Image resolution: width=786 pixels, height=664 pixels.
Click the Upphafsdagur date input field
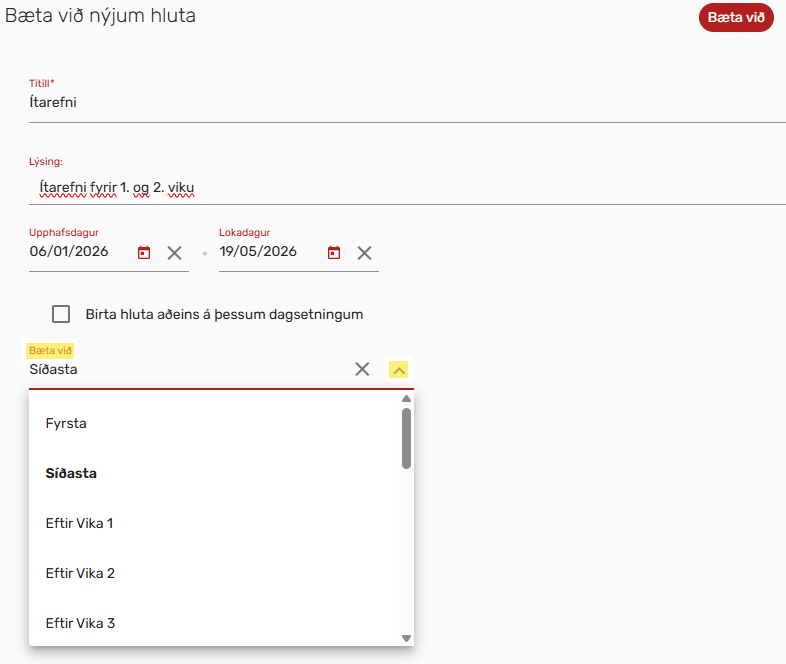78,252
